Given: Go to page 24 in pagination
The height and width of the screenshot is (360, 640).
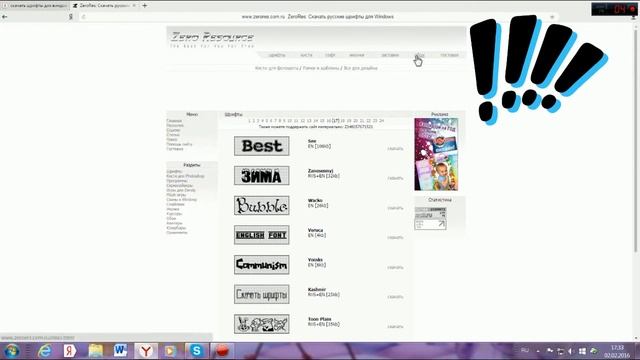Looking at the screenshot, I should click(x=381, y=121).
